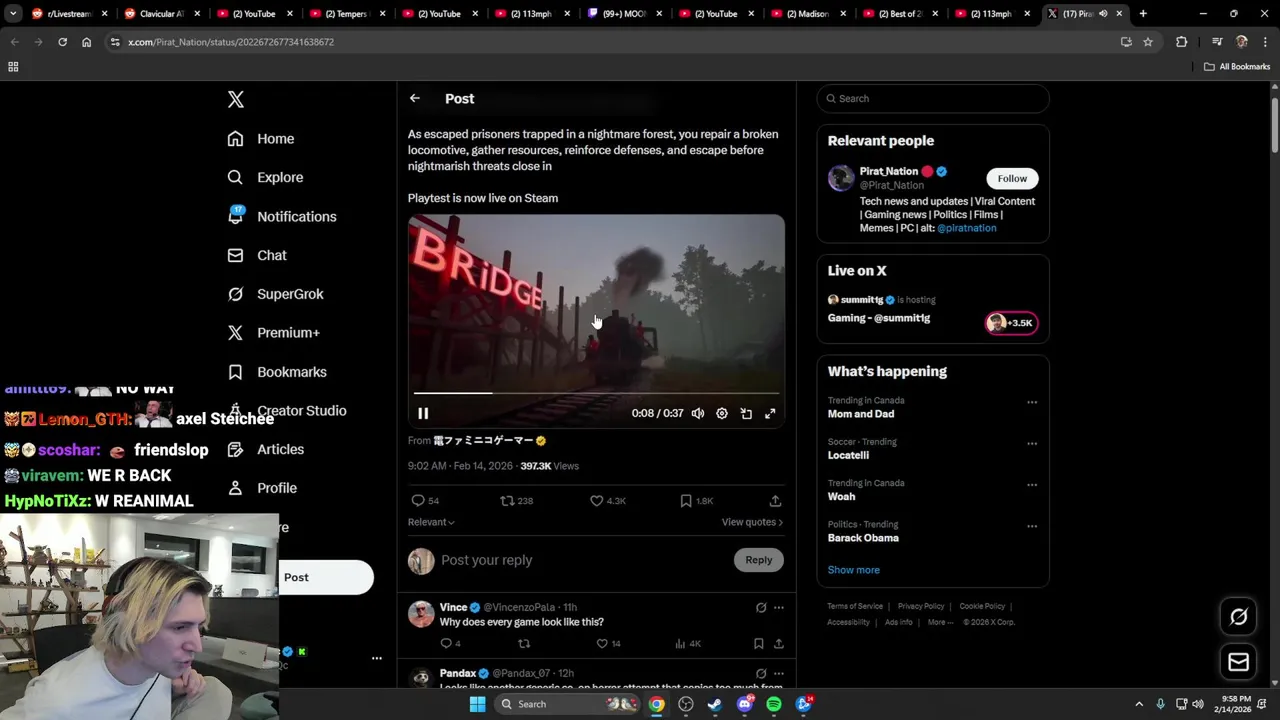Open Windows Start menu
Image resolution: width=1280 pixels, height=720 pixels.
[477, 704]
